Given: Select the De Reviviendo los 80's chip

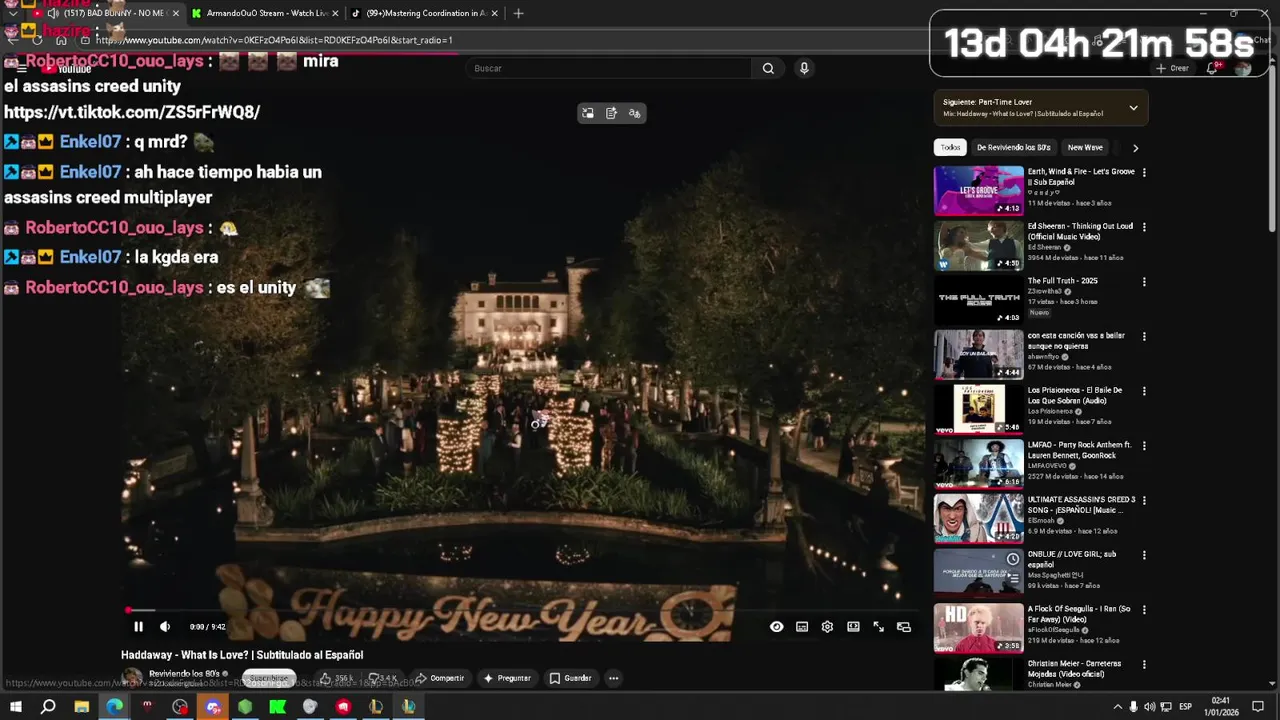Looking at the screenshot, I should 1013,148.
